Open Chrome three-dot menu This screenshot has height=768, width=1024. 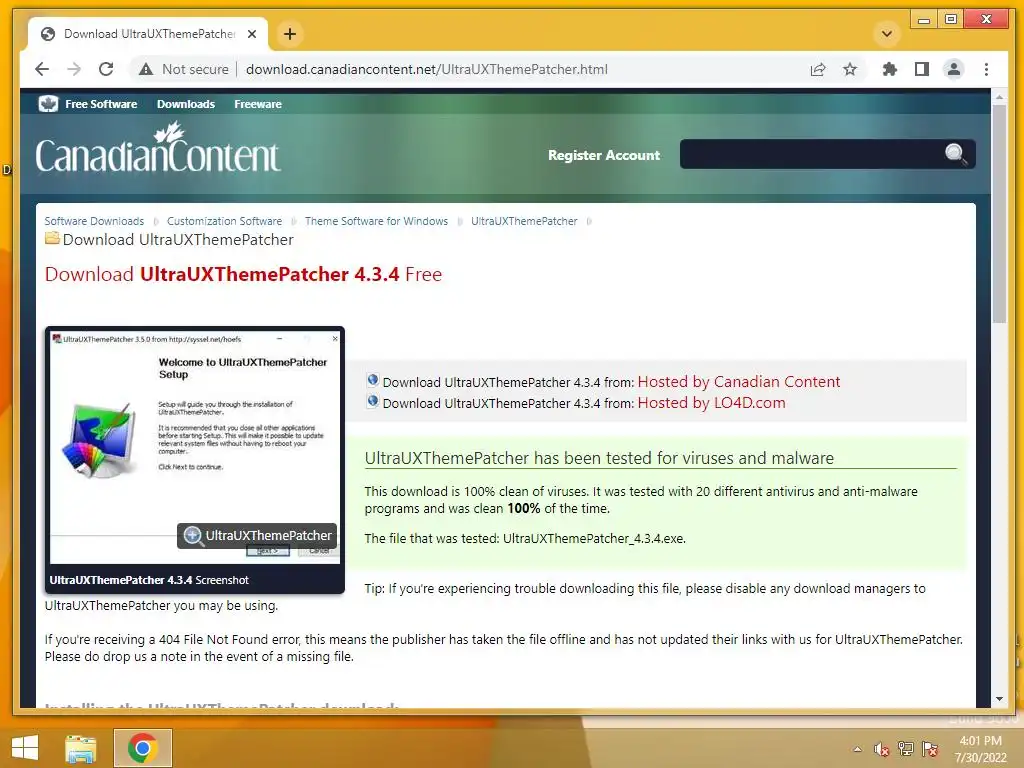[986, 69]
